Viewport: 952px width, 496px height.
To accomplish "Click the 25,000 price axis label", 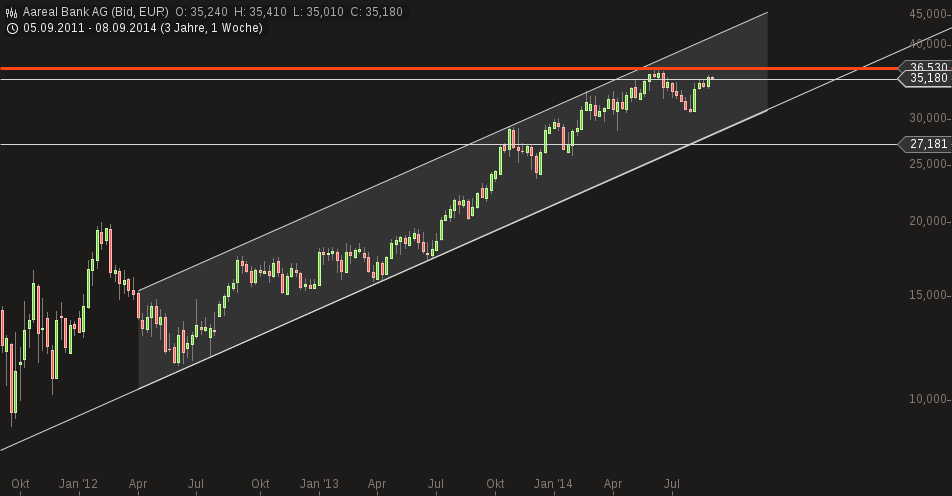I will pos(928,164).
